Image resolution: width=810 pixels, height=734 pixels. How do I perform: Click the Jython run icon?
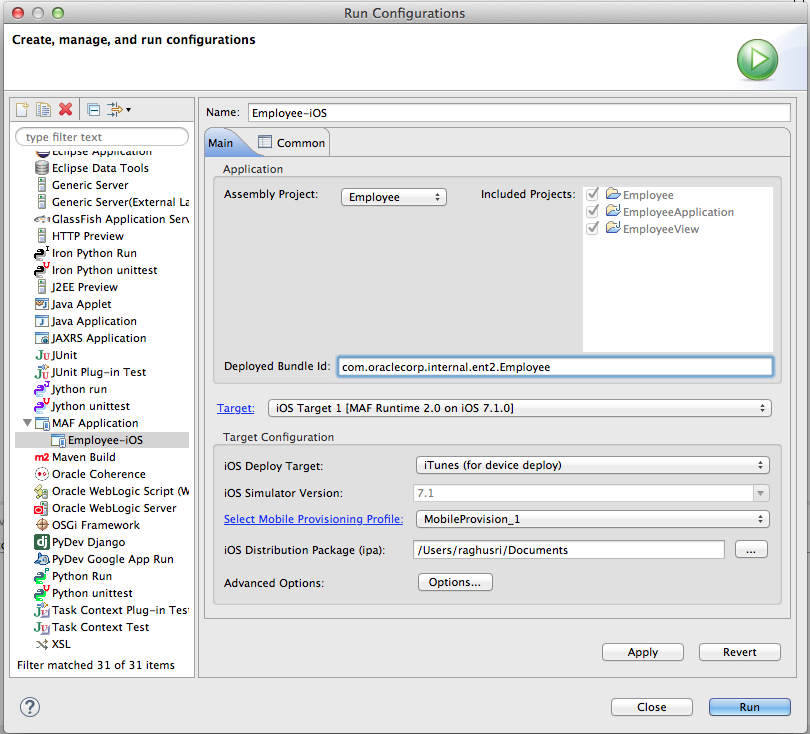(41, 389)
